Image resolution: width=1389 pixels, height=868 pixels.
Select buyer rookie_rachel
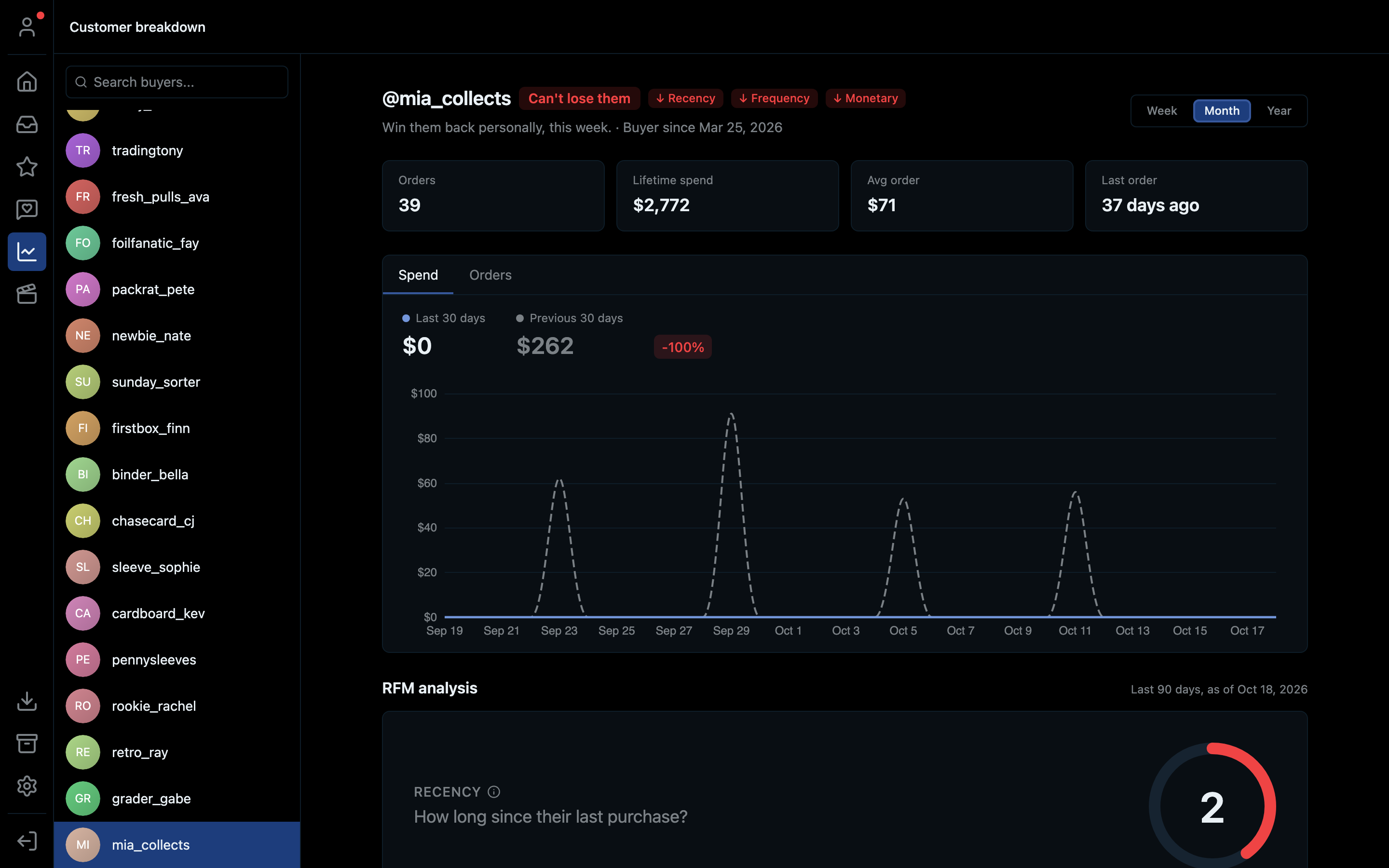click(177, 706)
